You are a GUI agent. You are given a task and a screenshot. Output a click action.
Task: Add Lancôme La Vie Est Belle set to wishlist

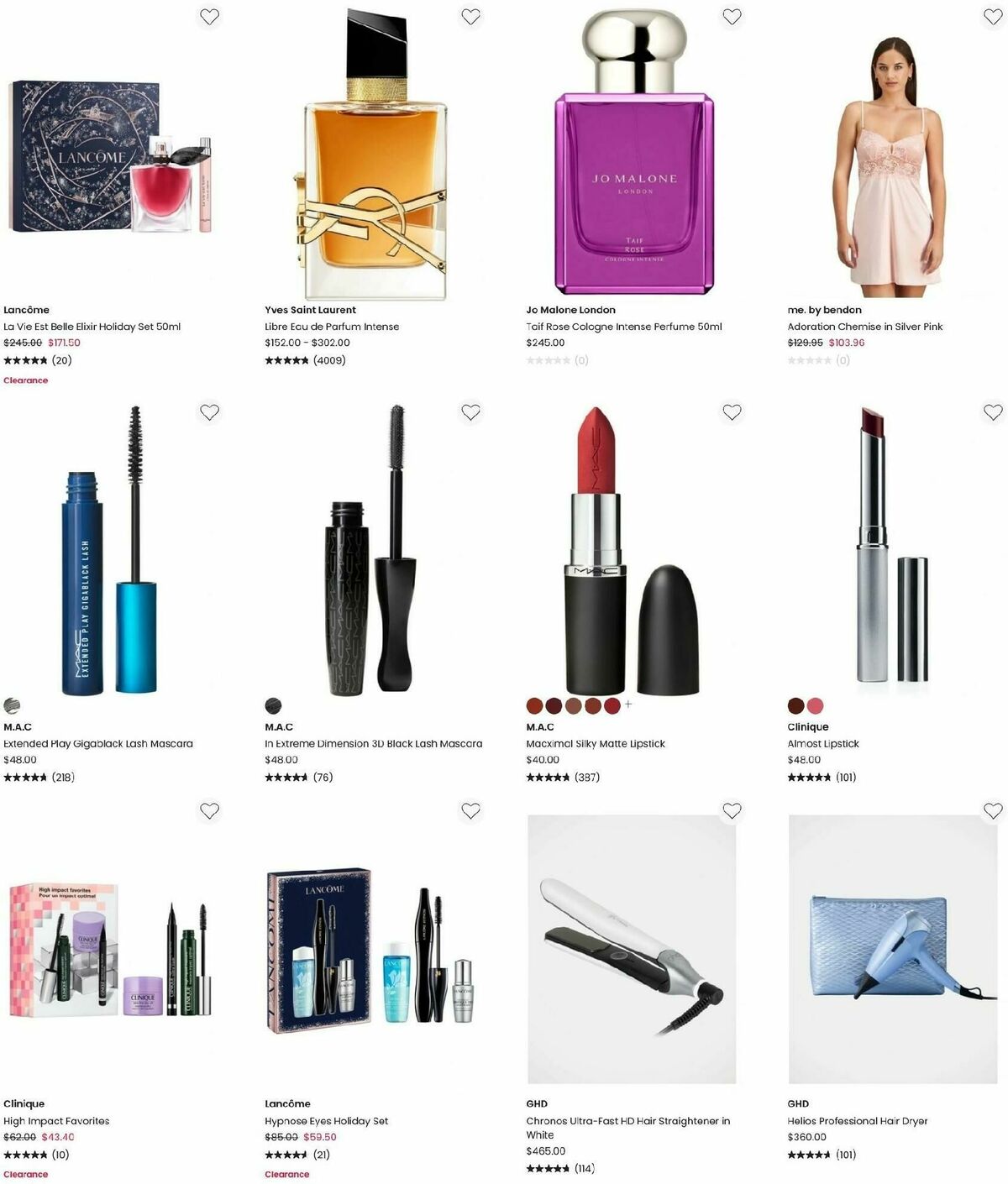pos(209,17)
